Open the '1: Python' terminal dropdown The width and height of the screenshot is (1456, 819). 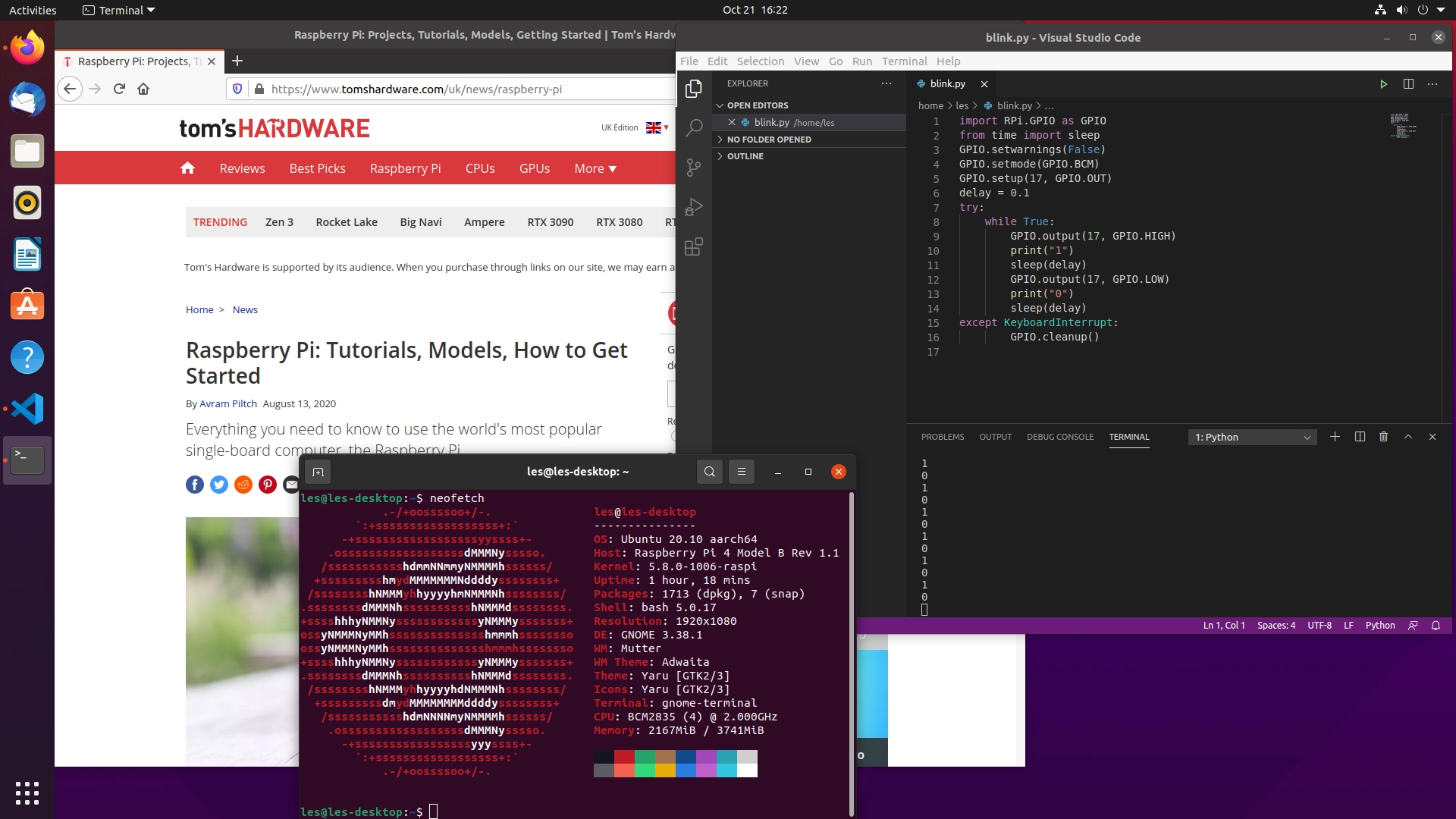coord(1252,438)
